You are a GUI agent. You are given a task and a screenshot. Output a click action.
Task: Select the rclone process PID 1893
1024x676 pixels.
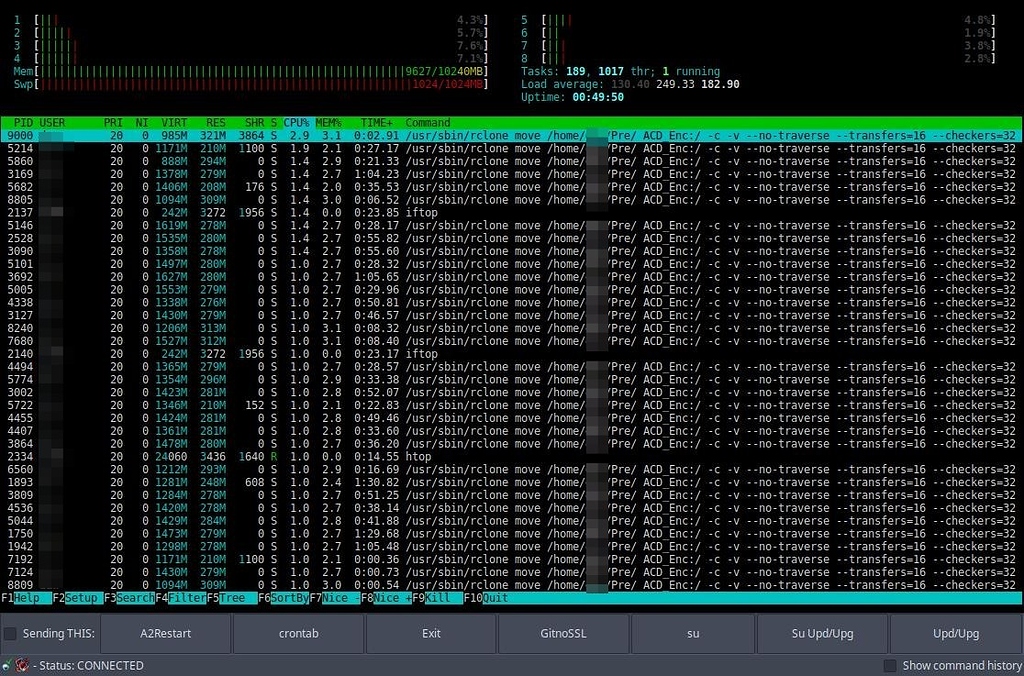tap(512, 482)
